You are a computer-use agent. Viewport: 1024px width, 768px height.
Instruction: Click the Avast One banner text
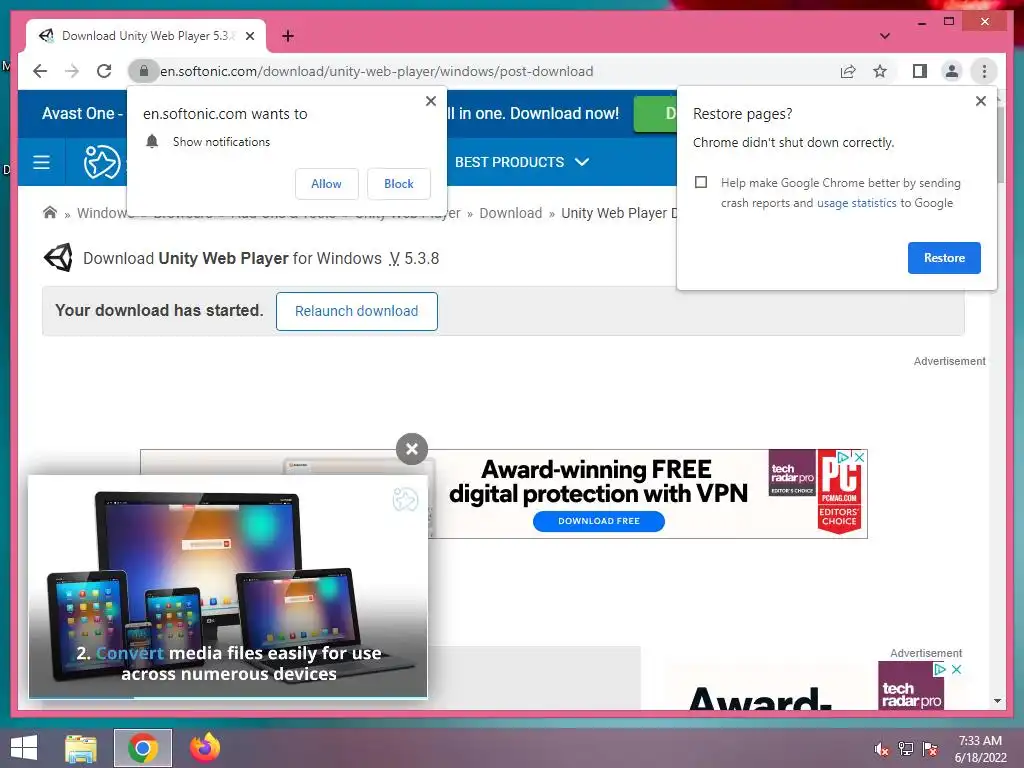(82, 114)
